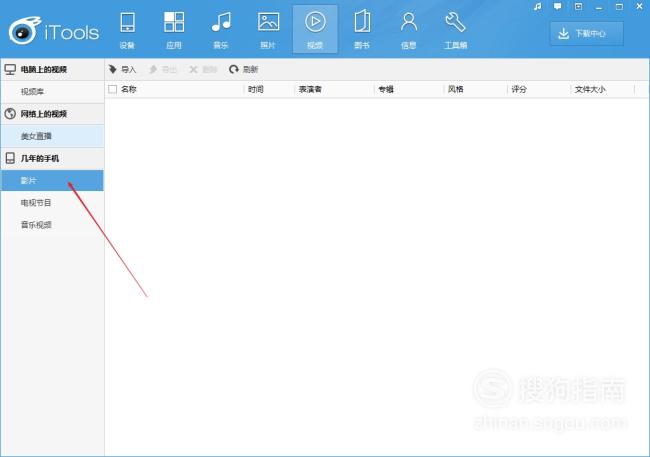Open the 应用 (Apps) section
The width and height of the screenshot is (650, 457).
coord(174,30)
